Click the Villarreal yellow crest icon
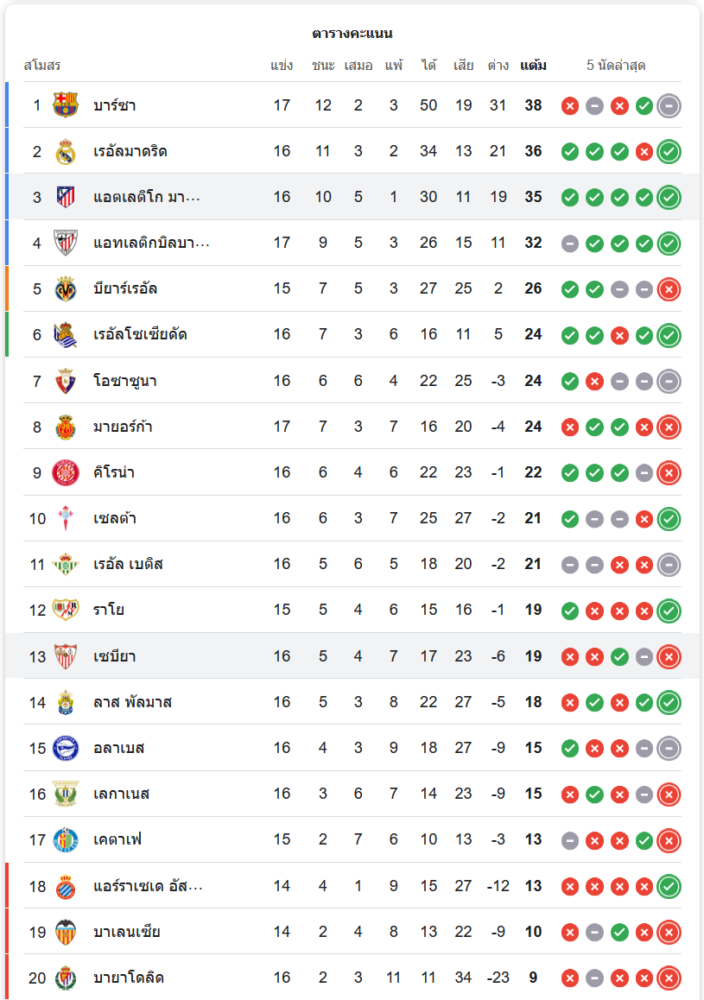Viewport: 704px width, 1000px height. (x=66, y=289)
